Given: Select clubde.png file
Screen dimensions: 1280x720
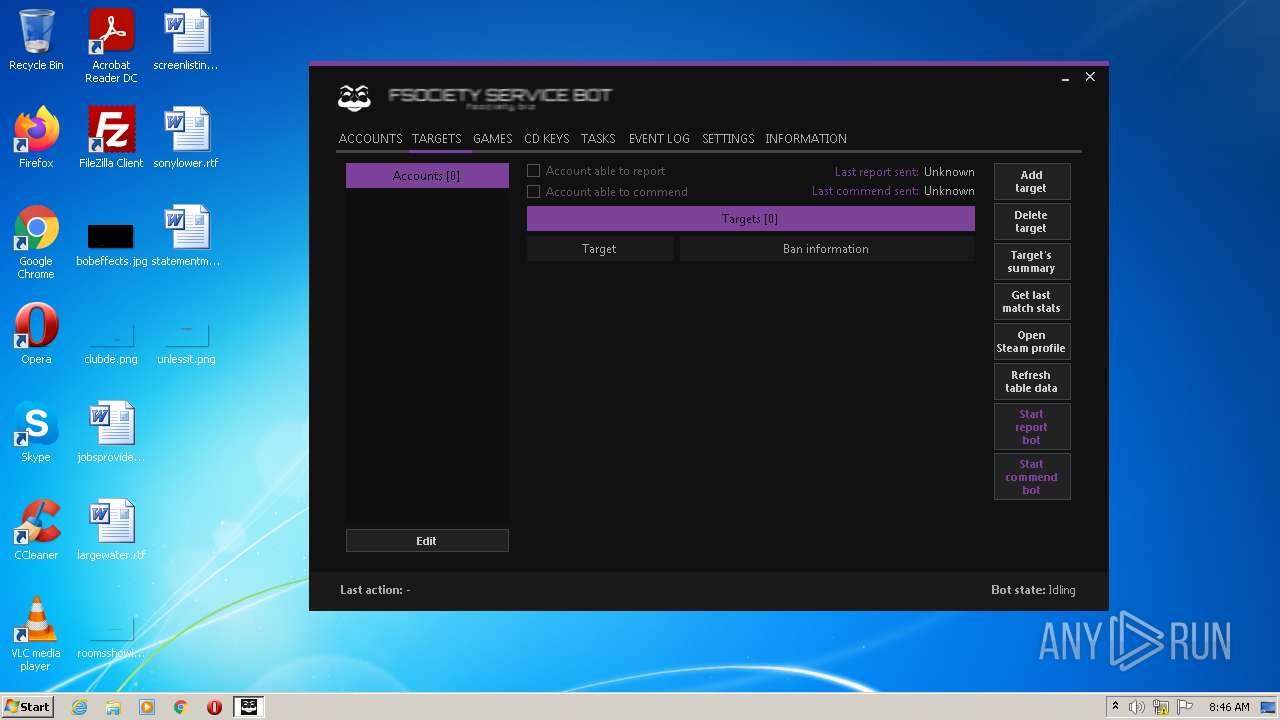Looking at the screenshot, I should pyautogui.click(x=111, y=345).
